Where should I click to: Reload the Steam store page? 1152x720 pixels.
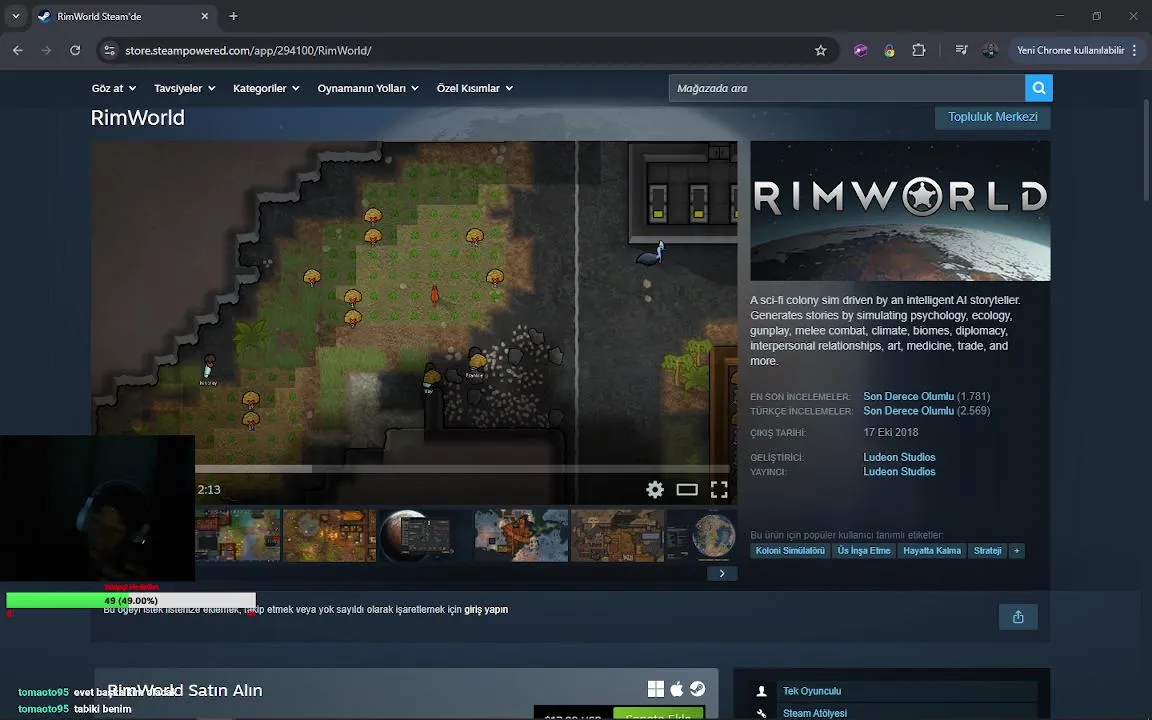[x=75, y=51]
